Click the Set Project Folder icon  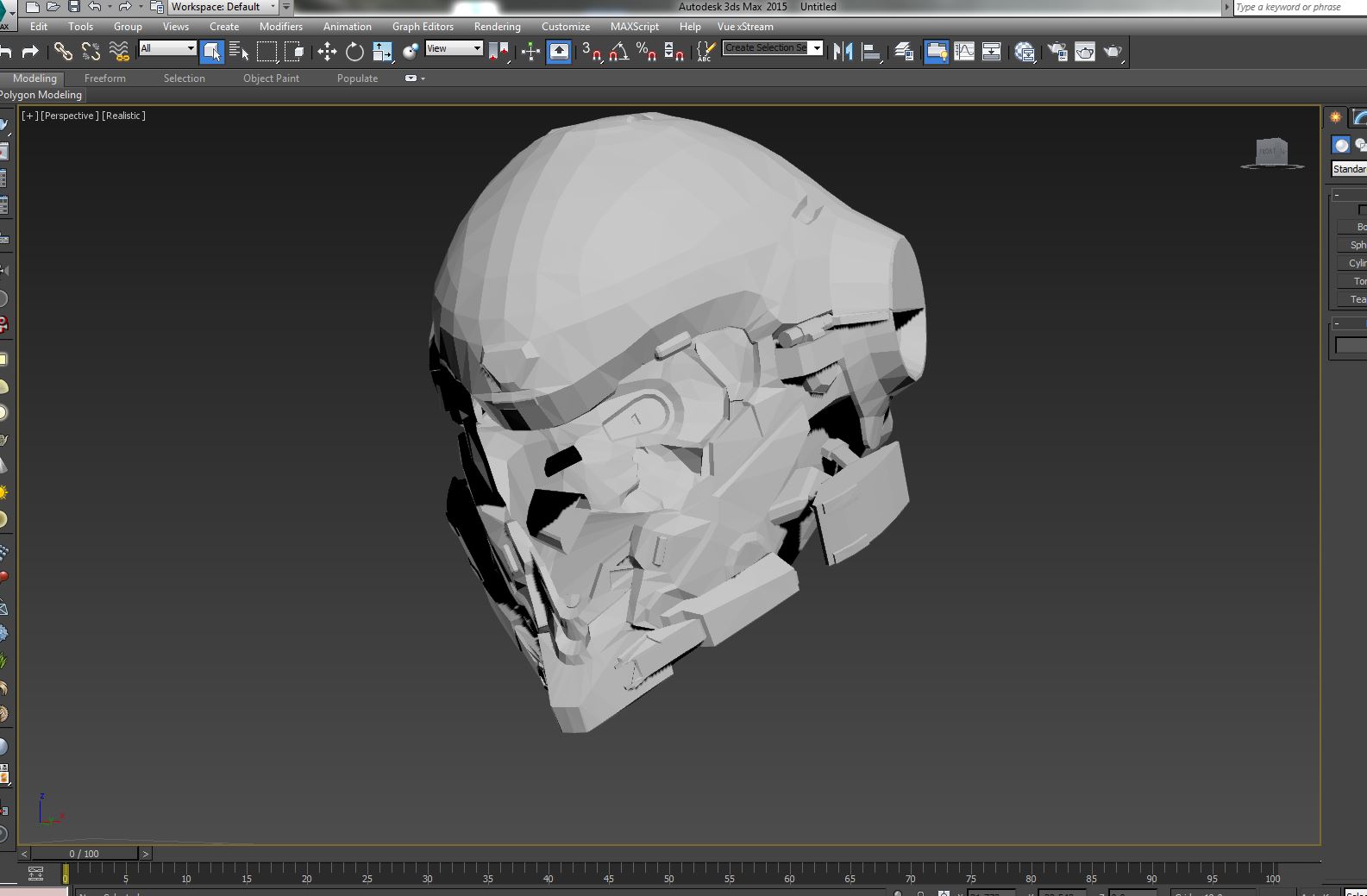click(x=157, y=7)
